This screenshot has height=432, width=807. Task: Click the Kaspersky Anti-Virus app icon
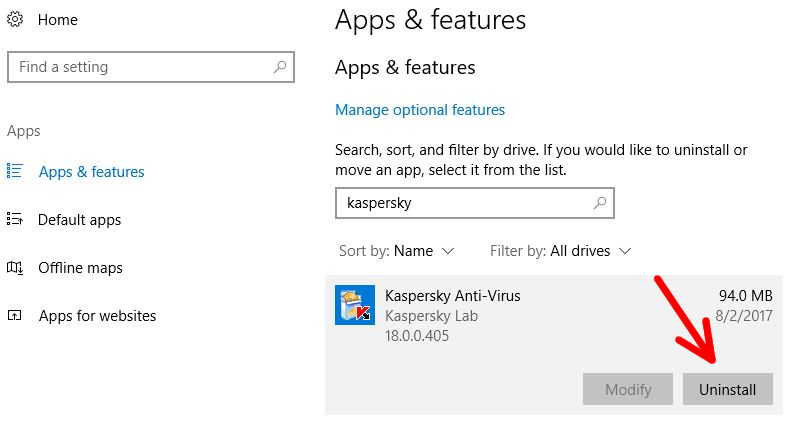(x=355, y=305)
